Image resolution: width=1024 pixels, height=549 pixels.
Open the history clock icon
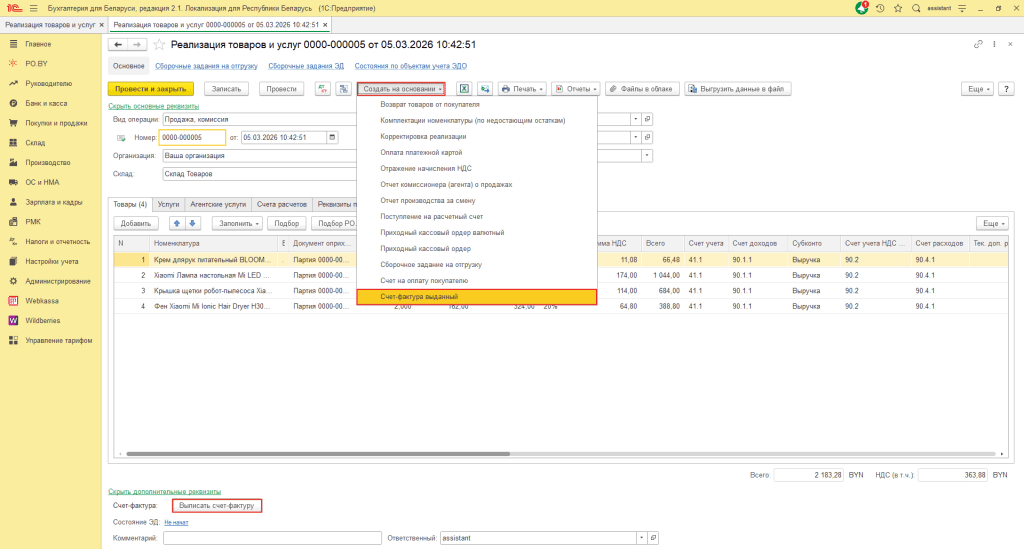[880, 8]
